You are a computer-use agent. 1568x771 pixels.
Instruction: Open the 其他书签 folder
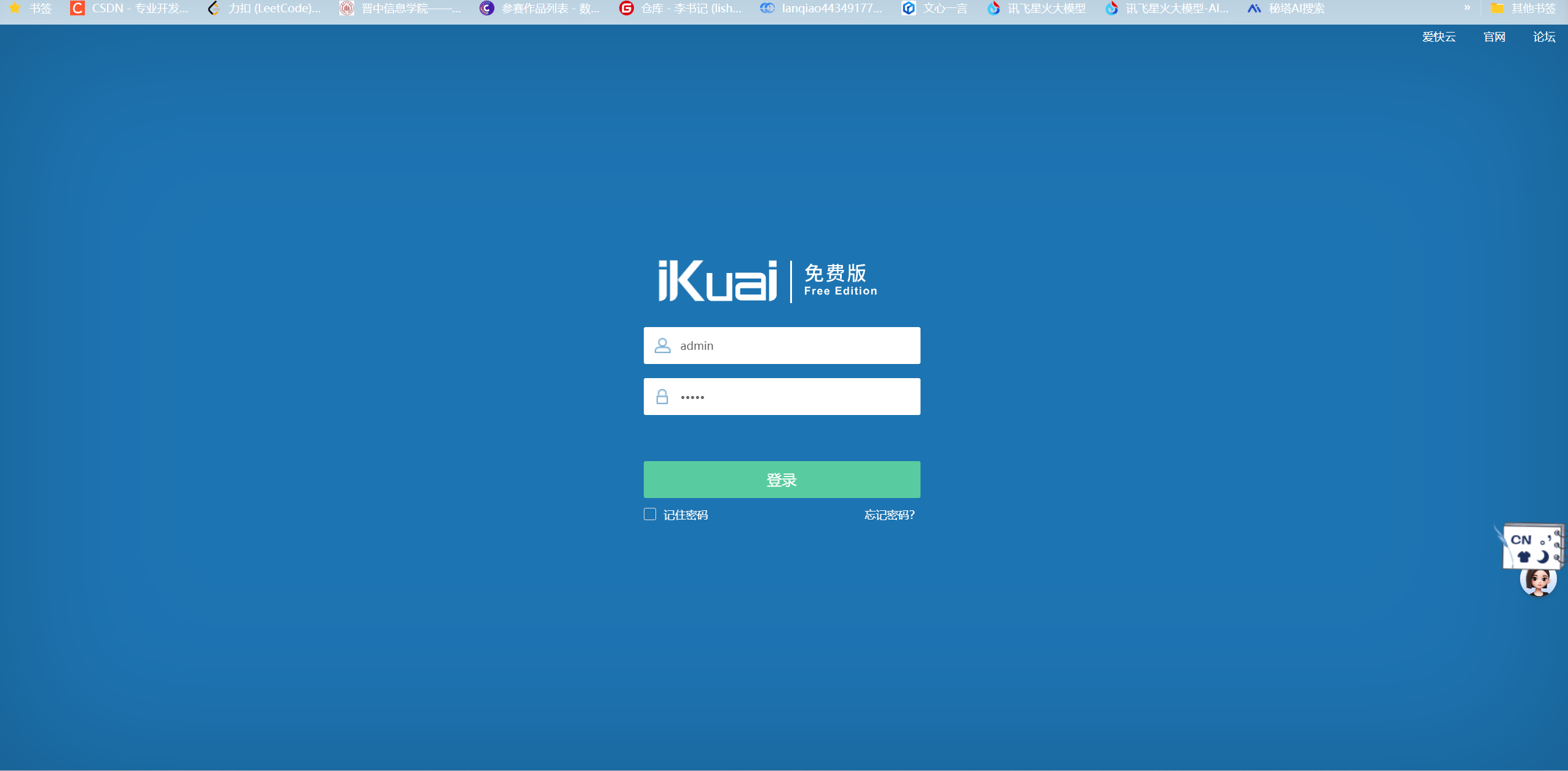coord(1524,9)
